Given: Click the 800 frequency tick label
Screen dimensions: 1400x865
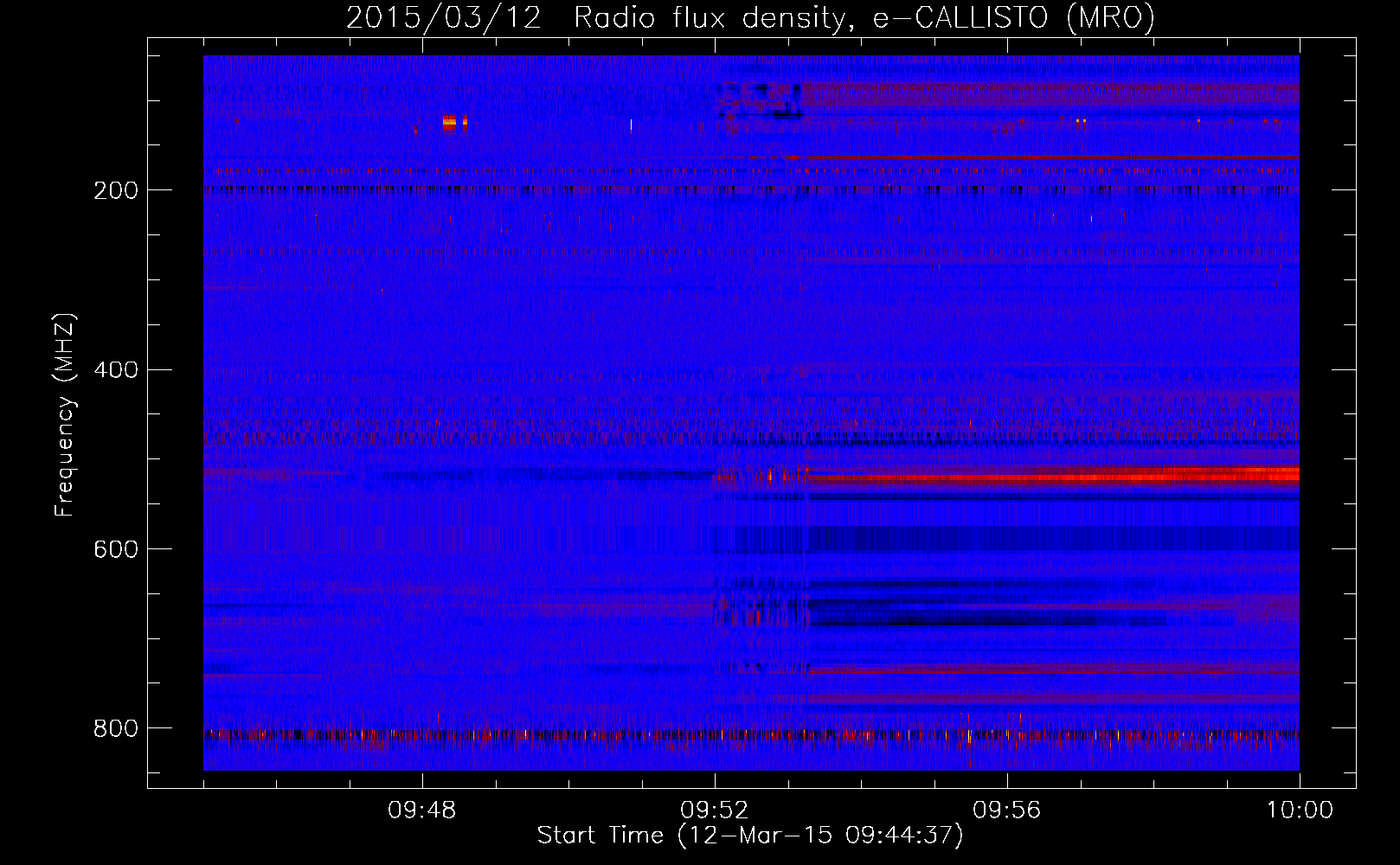Looking at the screenshot, I should click(116, 728).
